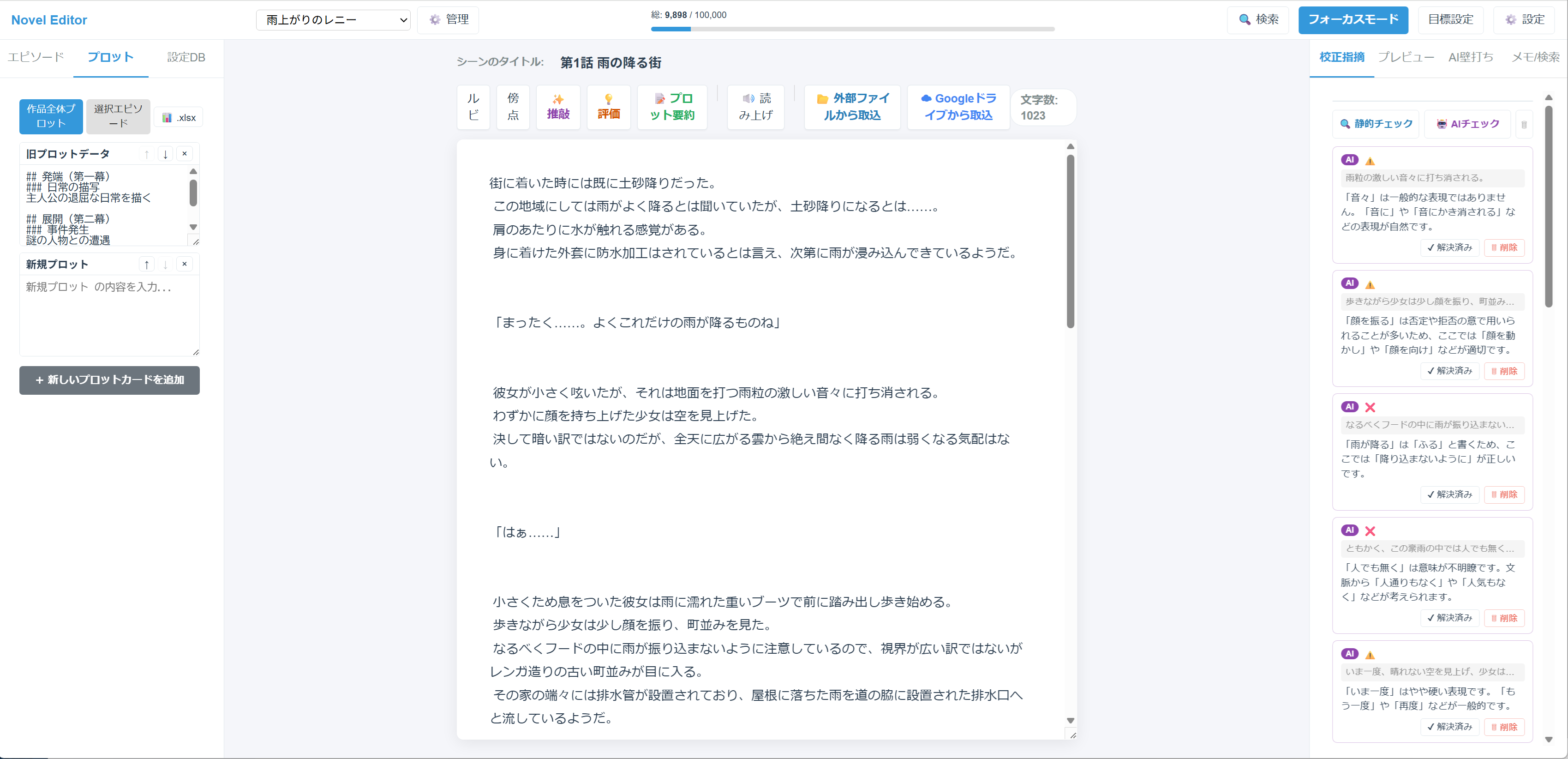
Task: Run 静的チェック static check
Action: pos(1376,124)
